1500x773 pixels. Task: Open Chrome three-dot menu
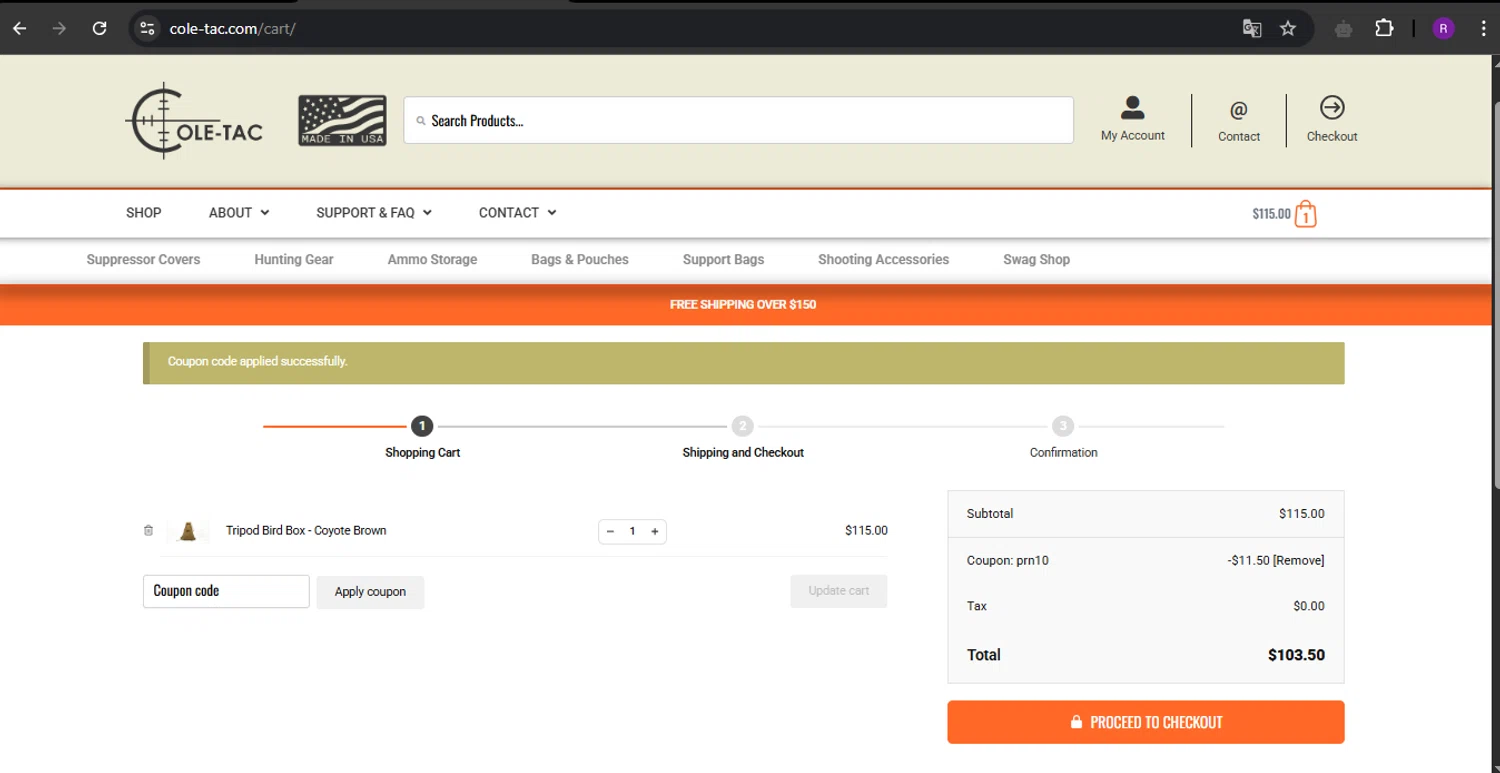click(1483, 28)
